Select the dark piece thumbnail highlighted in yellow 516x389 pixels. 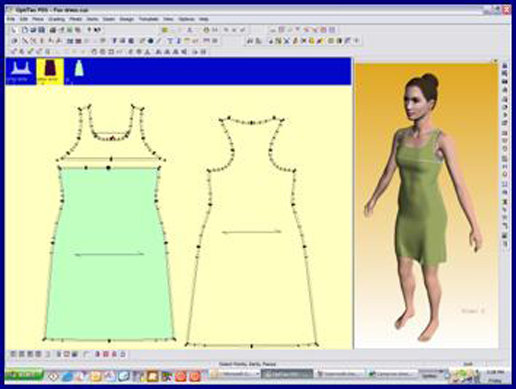[x=50, y=71]
